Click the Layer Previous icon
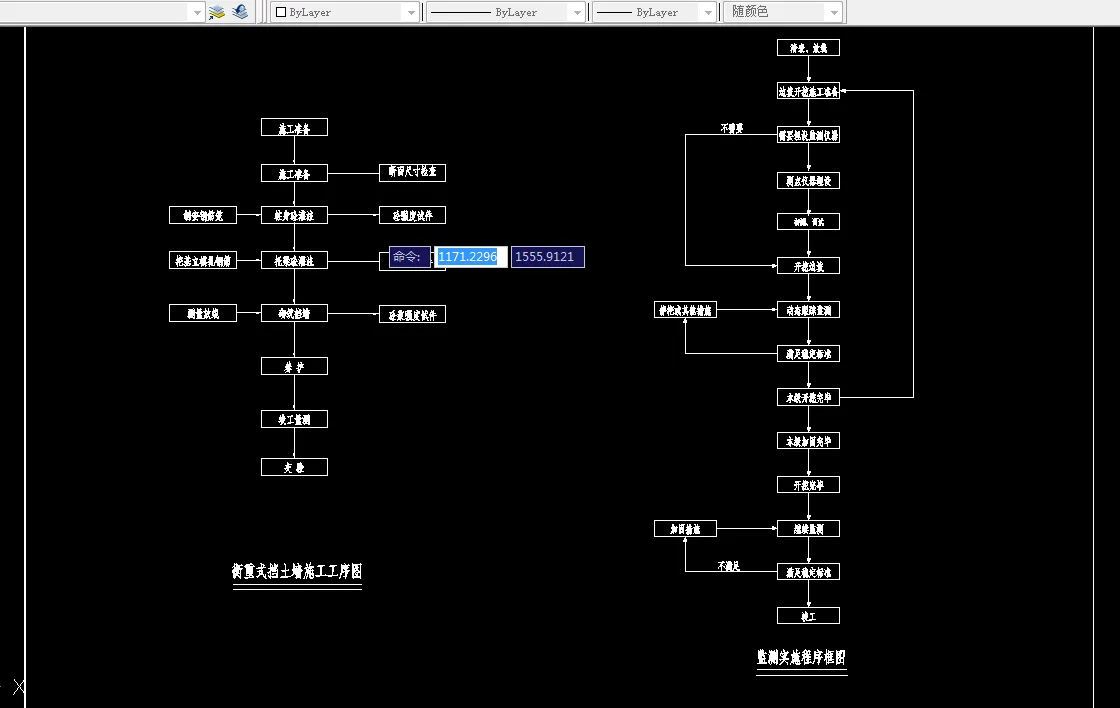 pos(240,11)
